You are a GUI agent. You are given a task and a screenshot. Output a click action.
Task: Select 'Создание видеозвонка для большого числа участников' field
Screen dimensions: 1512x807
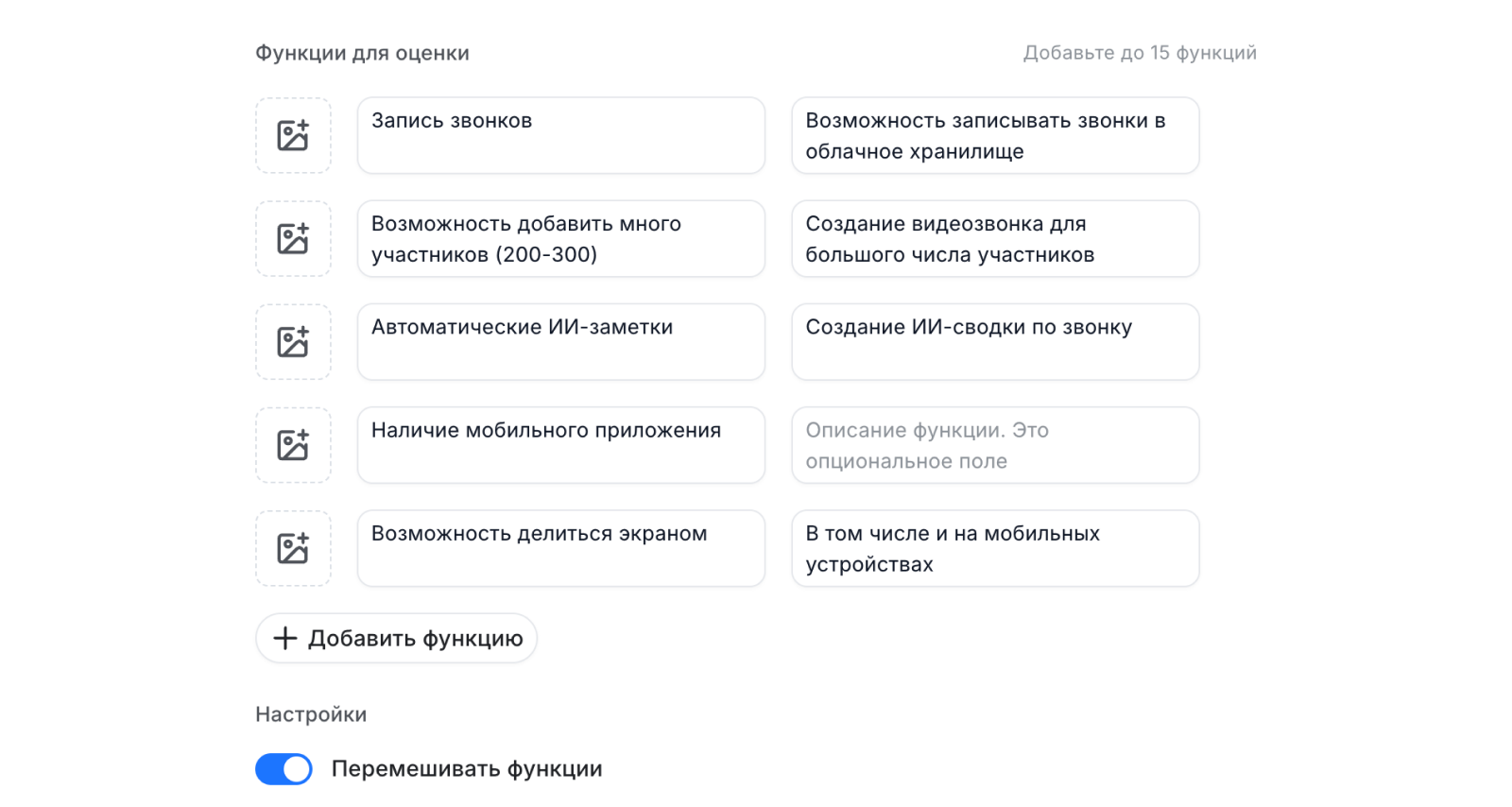click(x=995, y=238)
